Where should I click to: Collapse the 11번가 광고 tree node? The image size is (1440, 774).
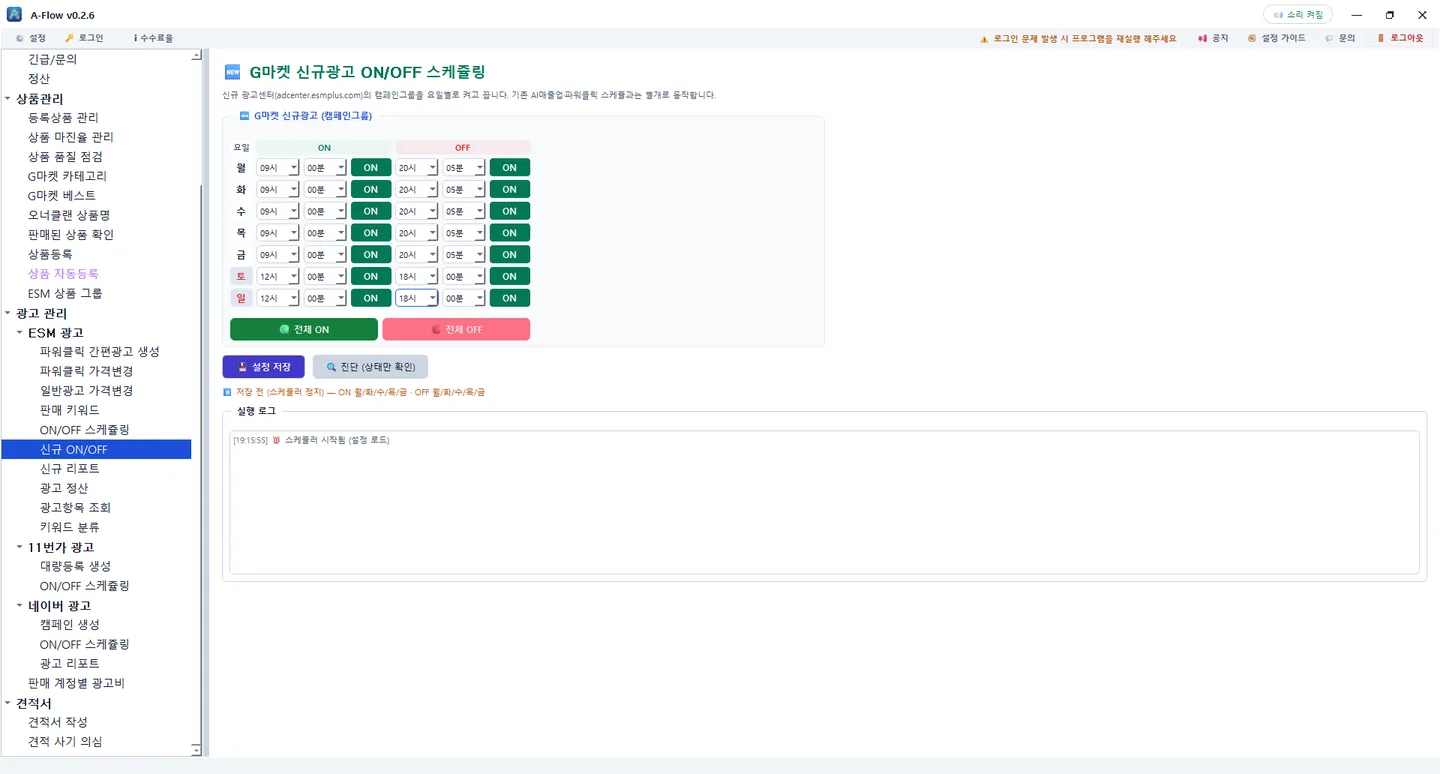tap(20, 548)
